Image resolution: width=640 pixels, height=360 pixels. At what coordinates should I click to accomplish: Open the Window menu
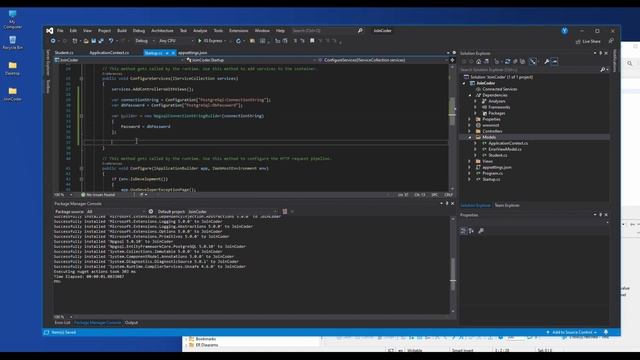[262, 31]
